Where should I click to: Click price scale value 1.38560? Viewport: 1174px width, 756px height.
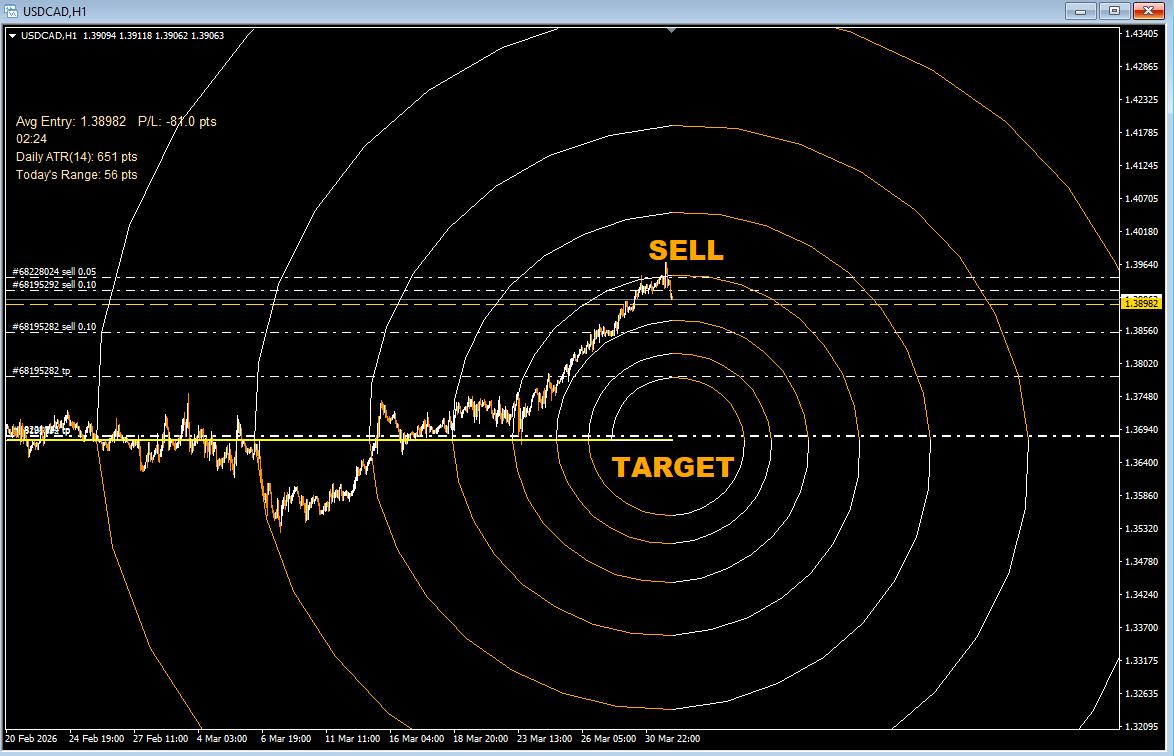coord(1142,331)
